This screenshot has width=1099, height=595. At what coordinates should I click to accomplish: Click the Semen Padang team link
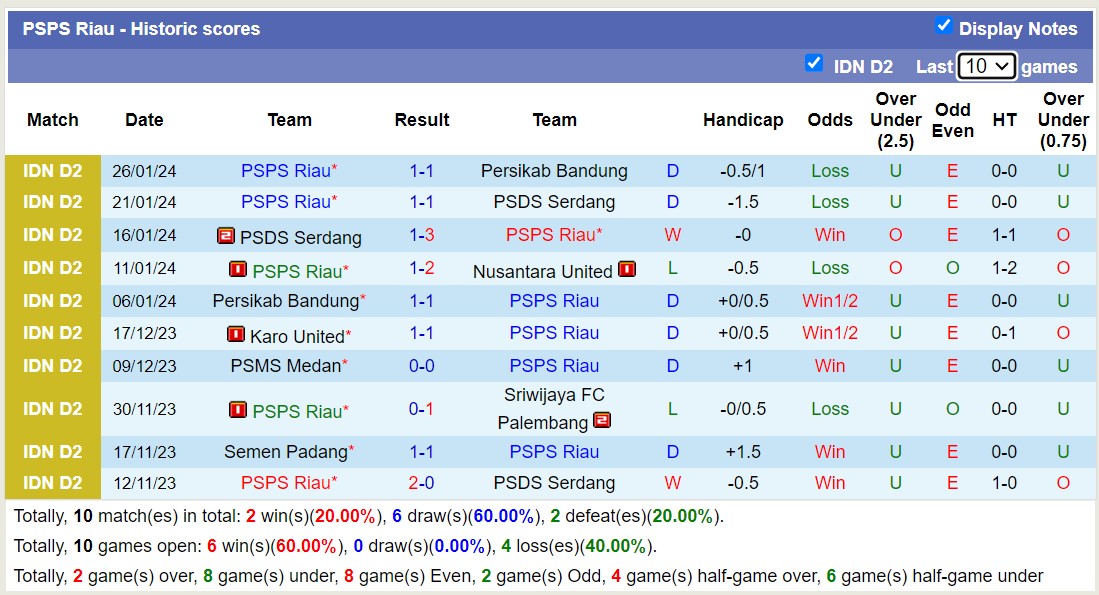coord(285,452)
